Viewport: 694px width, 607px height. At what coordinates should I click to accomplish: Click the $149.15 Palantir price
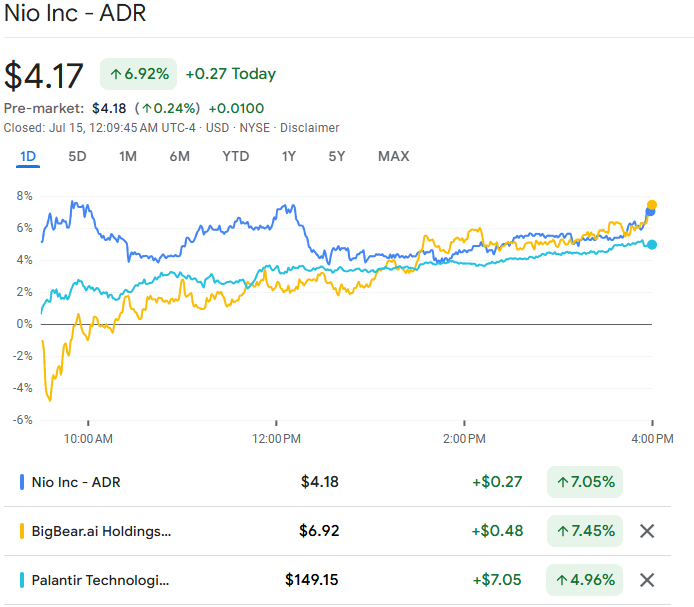(x=312, y=580)
